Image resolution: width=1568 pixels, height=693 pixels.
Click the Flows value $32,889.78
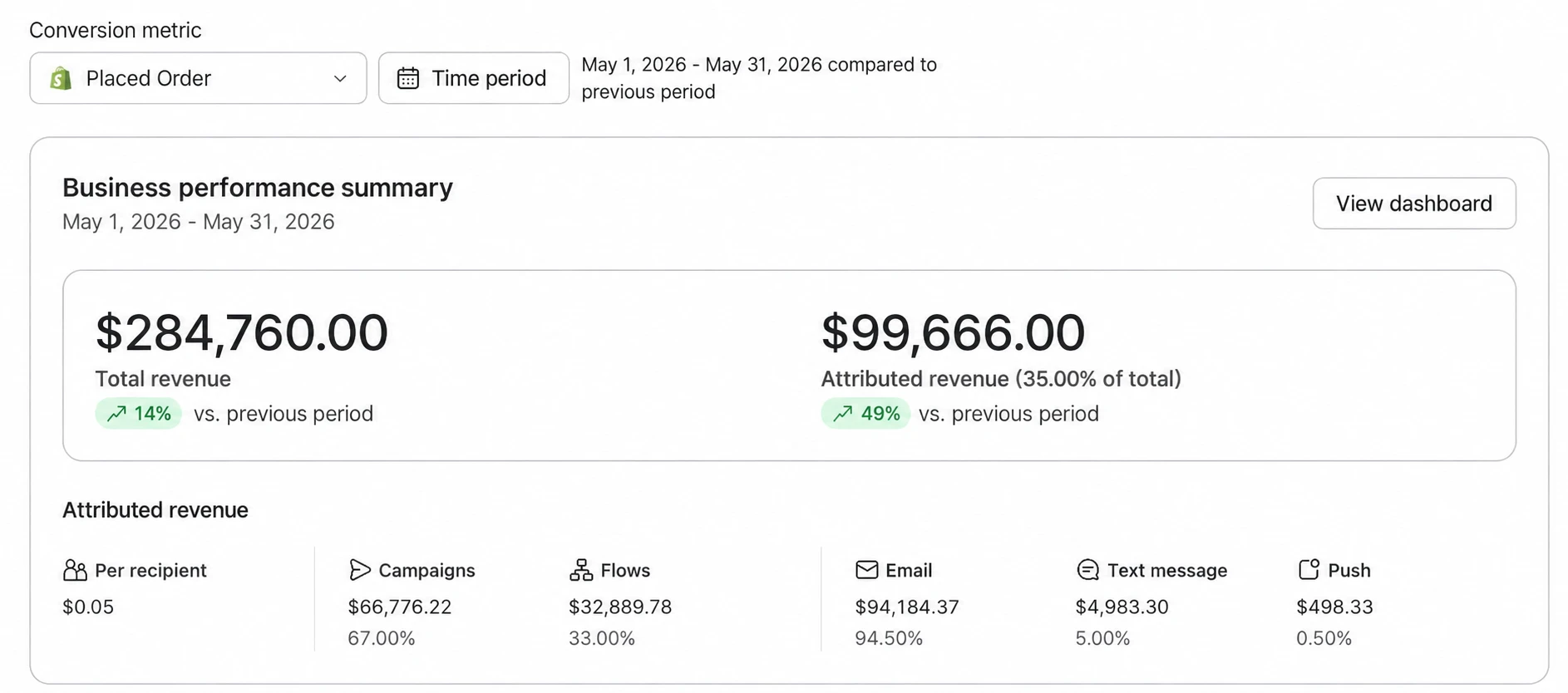click(x=620, y=607)
